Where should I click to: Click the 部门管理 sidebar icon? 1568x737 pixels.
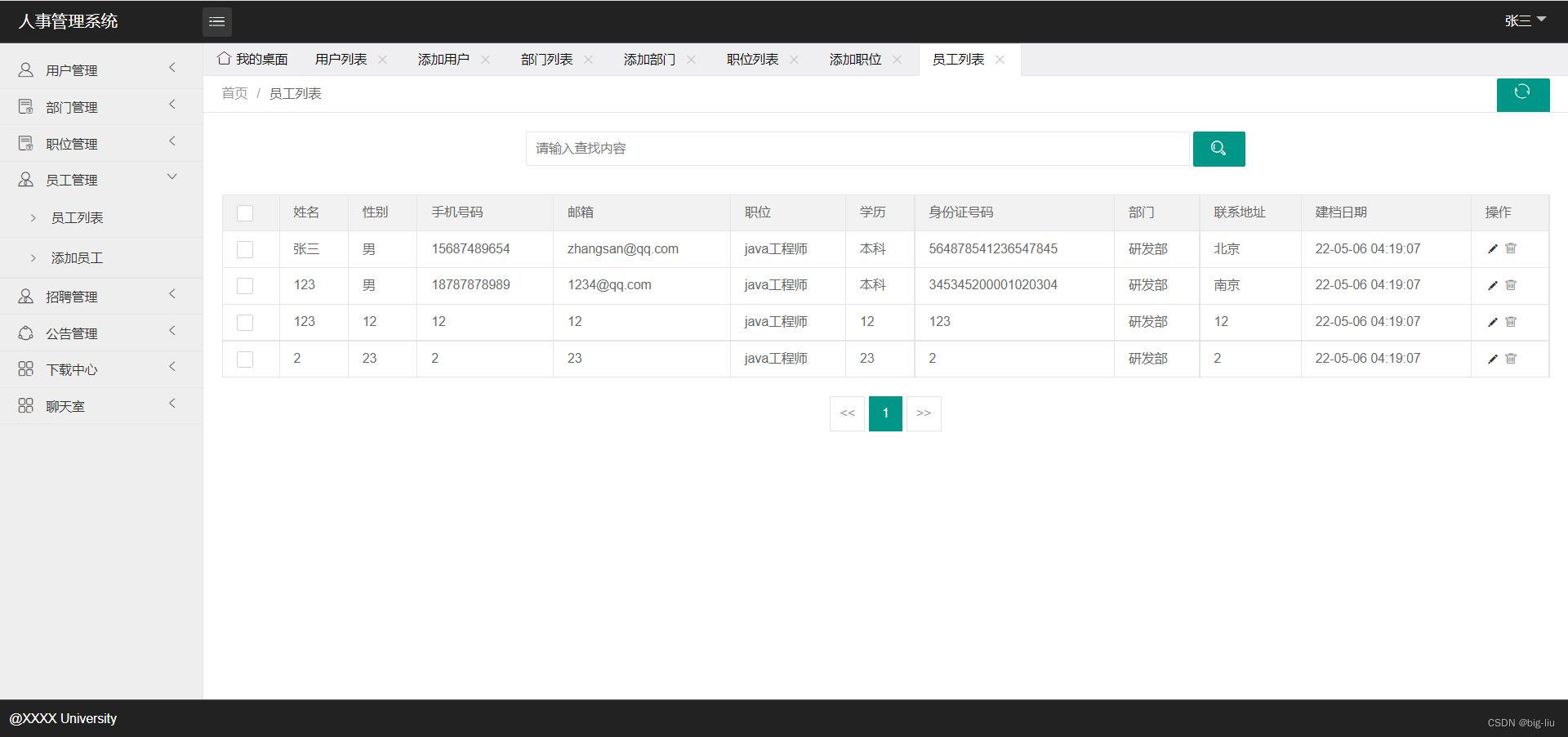click(x=26, y=107)
